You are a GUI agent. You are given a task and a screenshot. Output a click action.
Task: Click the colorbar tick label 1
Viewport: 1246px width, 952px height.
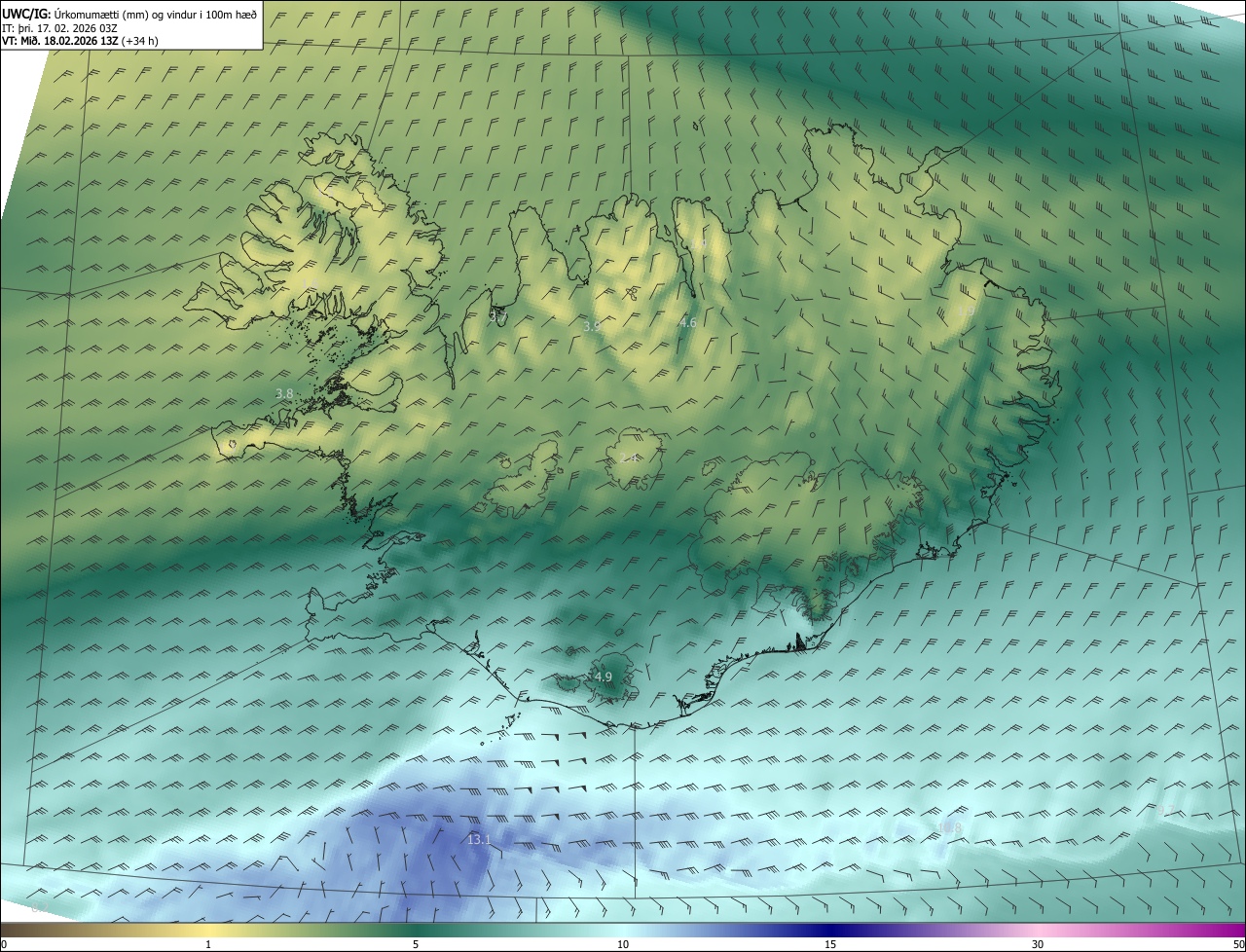[208, 944]
